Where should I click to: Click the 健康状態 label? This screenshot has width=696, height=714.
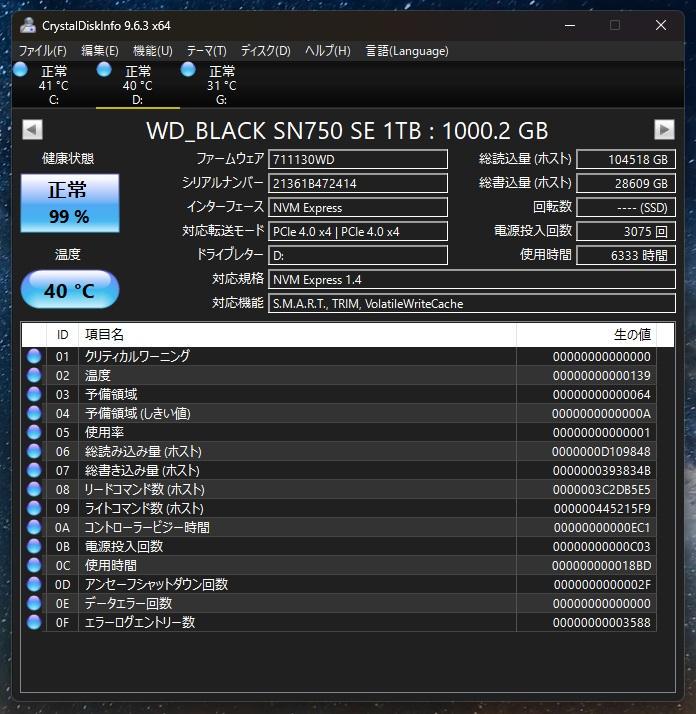pos(68,158)
